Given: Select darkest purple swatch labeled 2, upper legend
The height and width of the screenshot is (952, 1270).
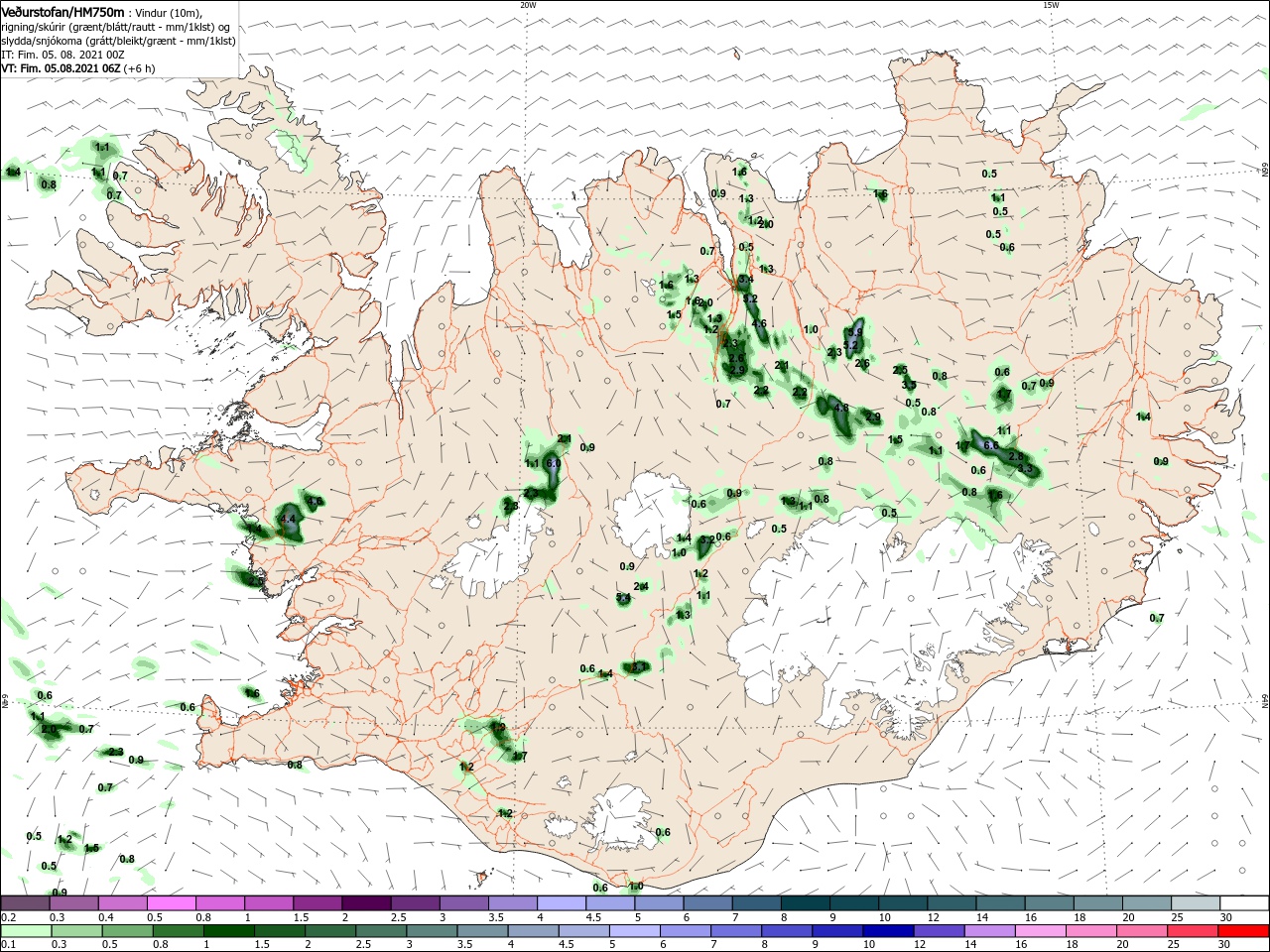Looking at the screenshot, I should (366, 903).
